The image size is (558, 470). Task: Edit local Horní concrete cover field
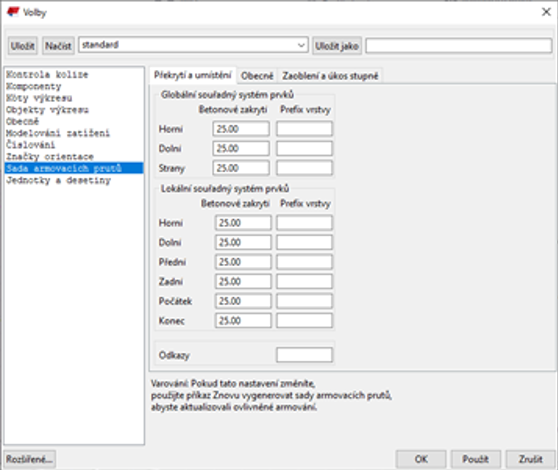pos(243,223)
